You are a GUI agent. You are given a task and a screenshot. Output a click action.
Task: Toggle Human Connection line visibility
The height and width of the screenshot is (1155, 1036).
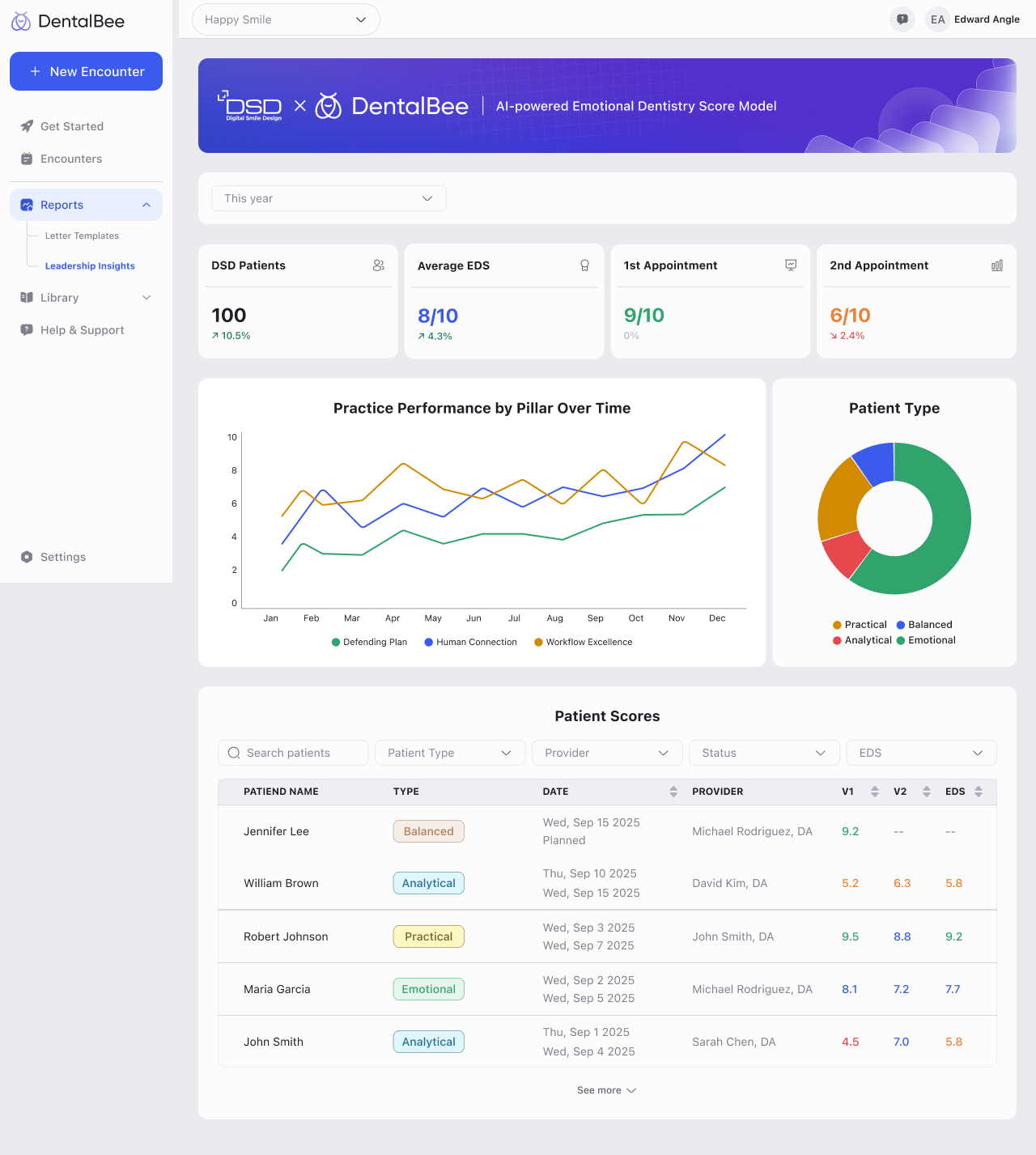[470, 642]
